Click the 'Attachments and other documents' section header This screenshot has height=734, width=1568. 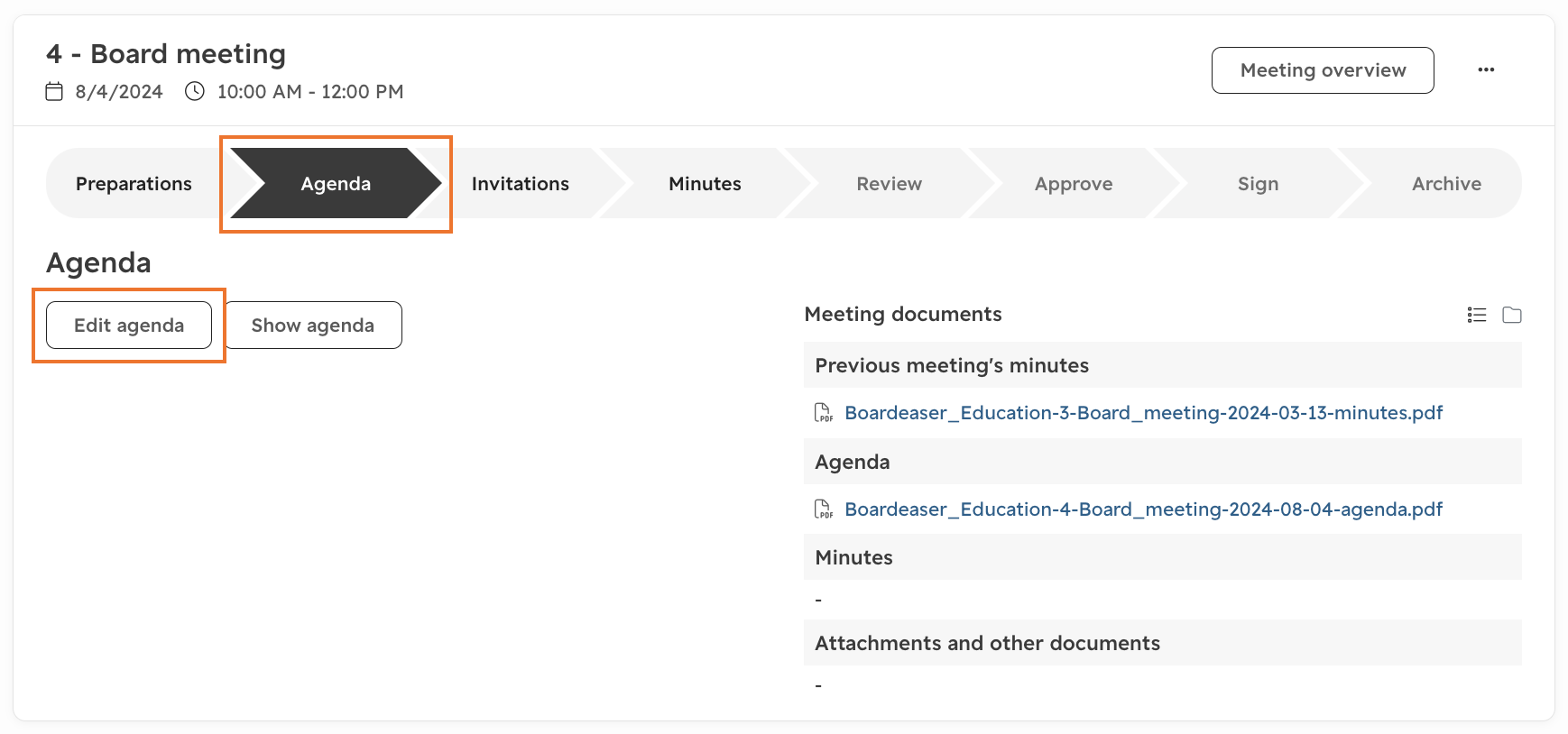click(x=1162, y=643)
